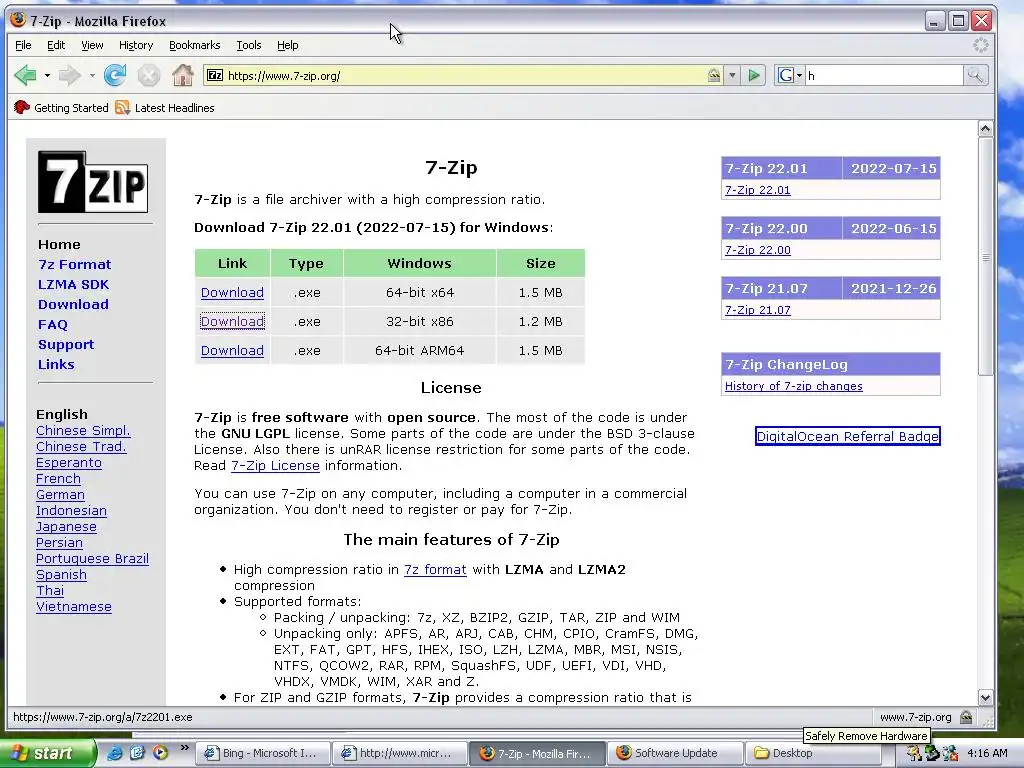Open back history dropdown arrow
This screenshot has width=1024, height=768.
47,76
